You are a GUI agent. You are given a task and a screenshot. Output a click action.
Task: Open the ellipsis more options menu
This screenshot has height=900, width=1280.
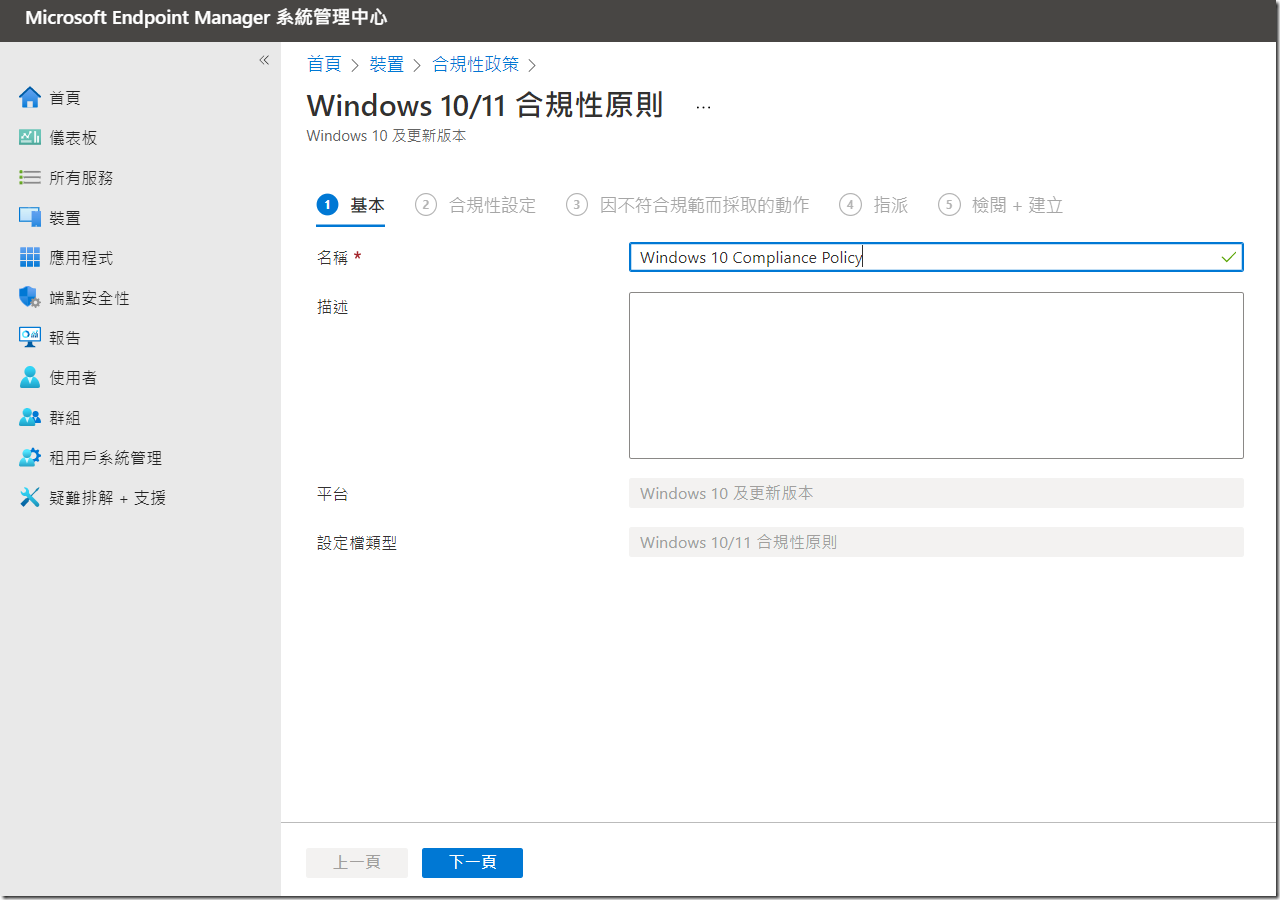point(703,107)
